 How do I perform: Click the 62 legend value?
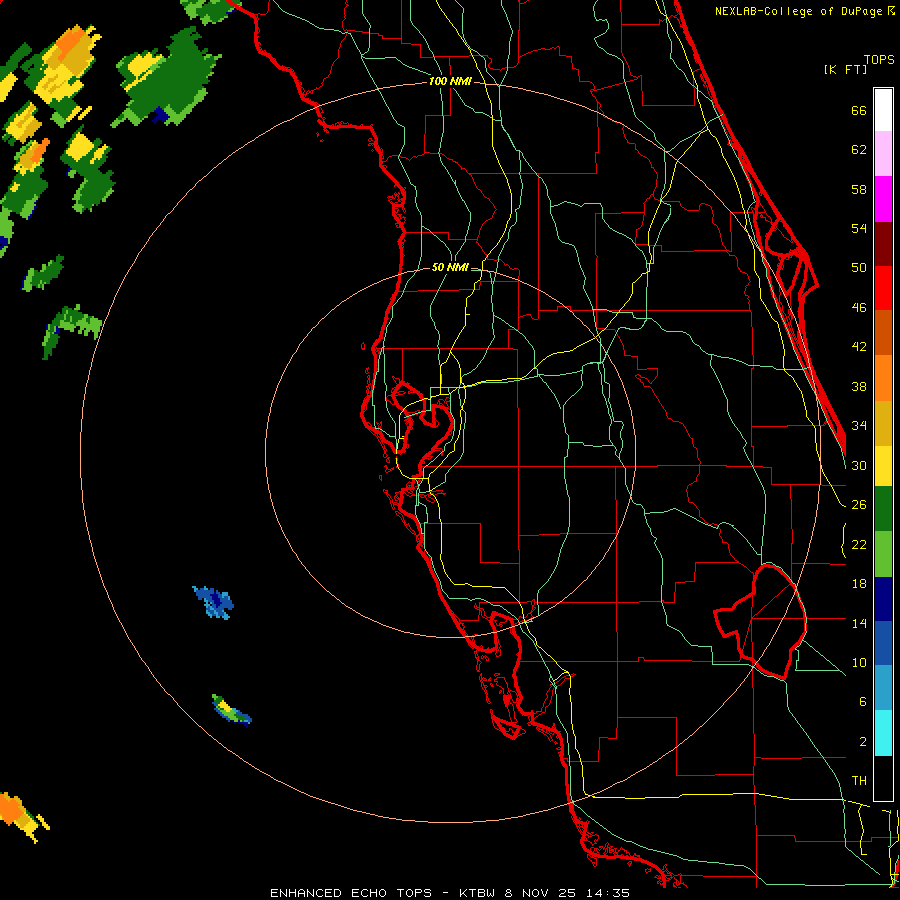pos(859,150)
